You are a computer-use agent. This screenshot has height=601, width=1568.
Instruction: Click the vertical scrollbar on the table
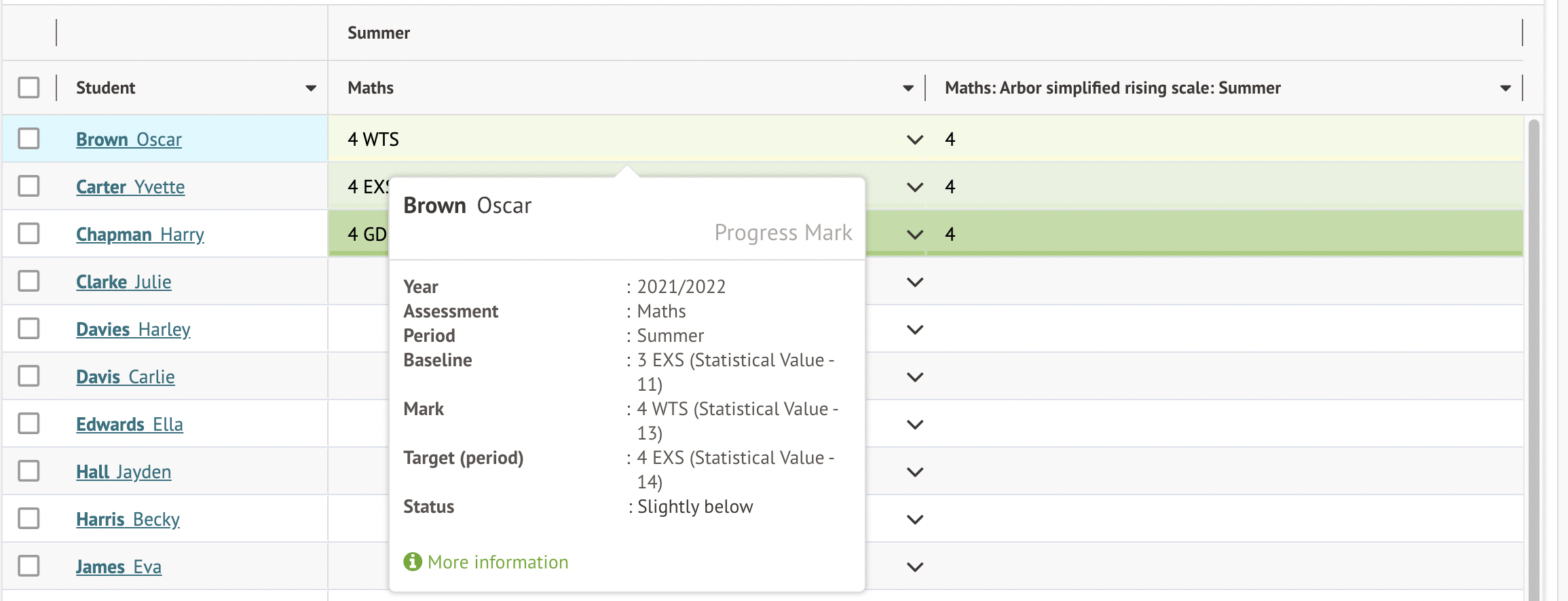tap(1533, 339)
